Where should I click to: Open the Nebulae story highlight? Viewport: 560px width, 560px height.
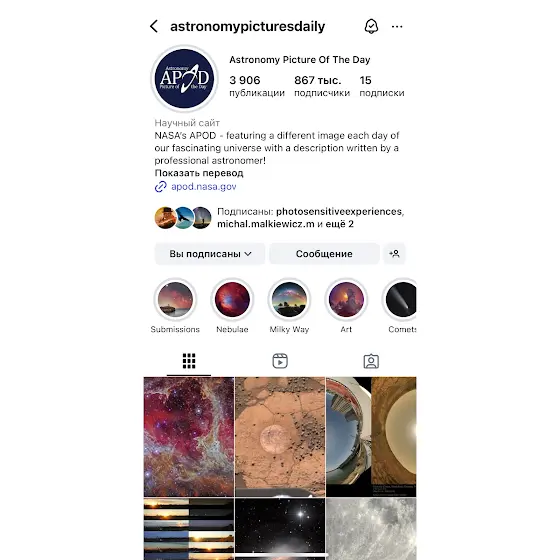(232, 299)
